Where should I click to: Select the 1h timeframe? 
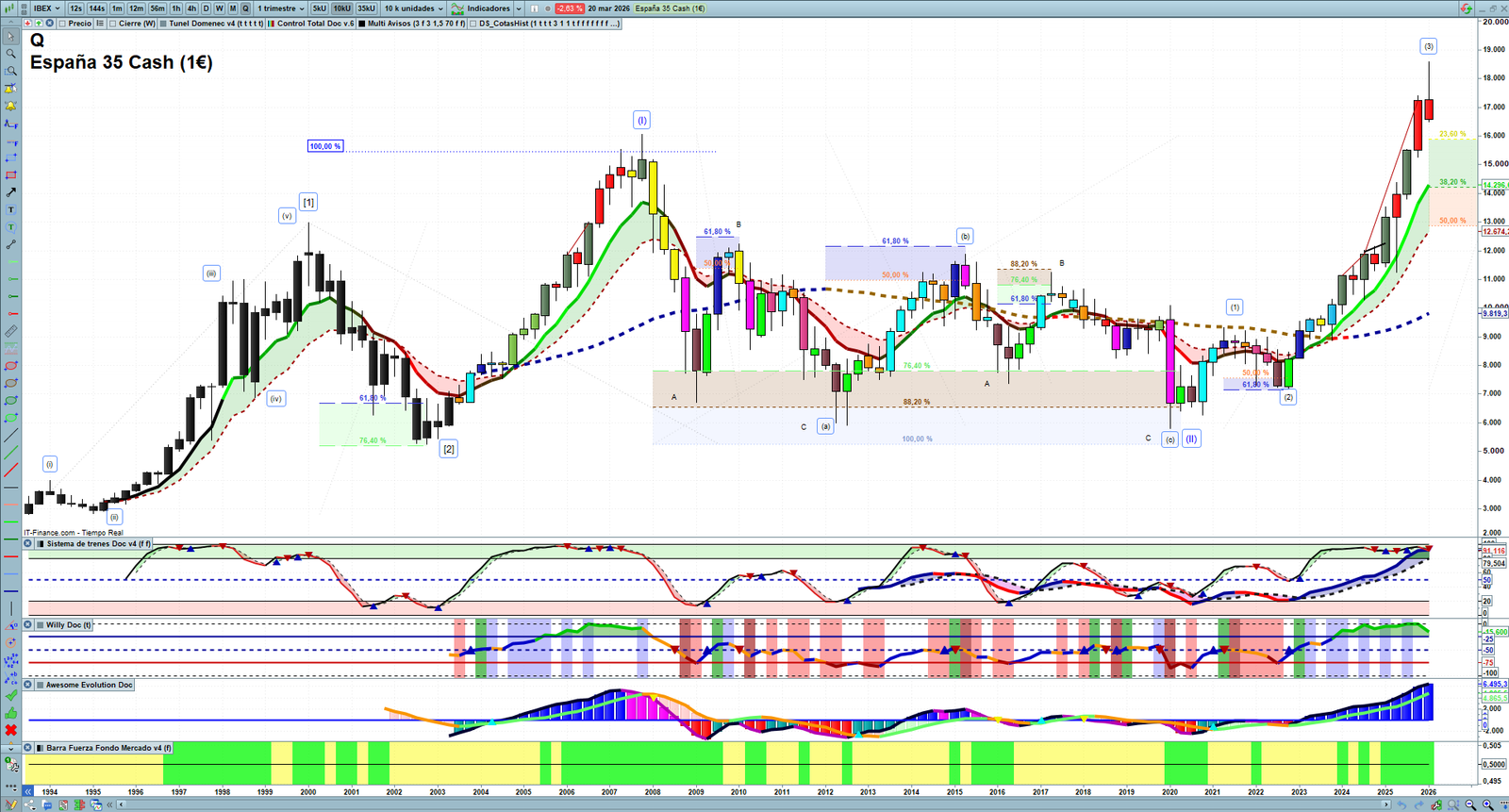pyautogui.click(x=175, y=8)
